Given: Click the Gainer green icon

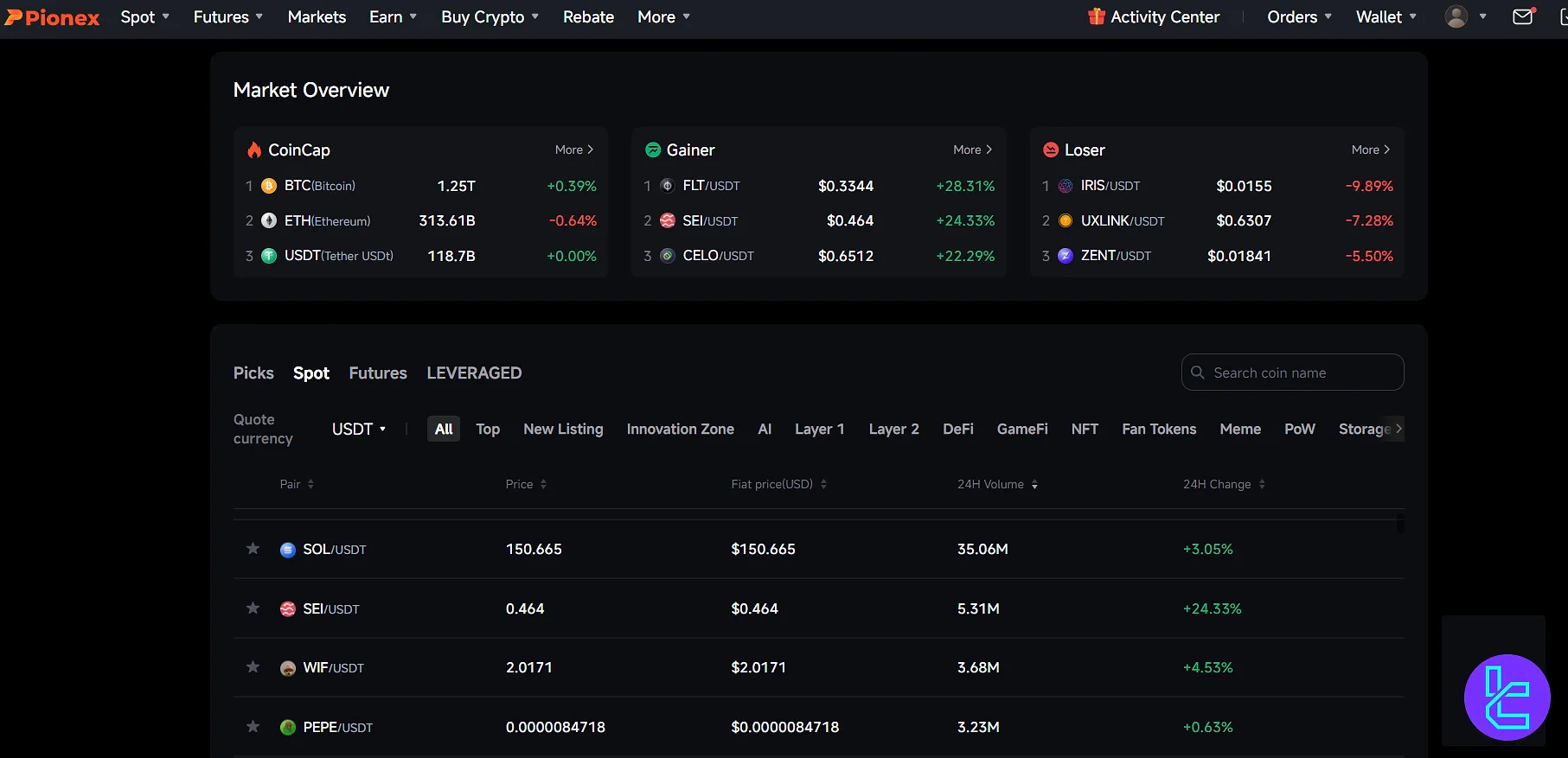Looking at the screenshot, I should pyautogui.click(x=653, y=150).
